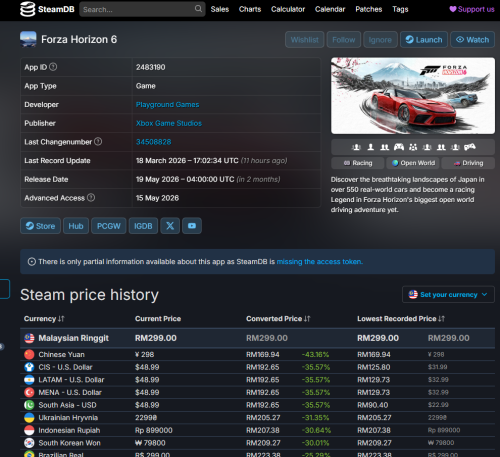Open the Xbox Game Studios publisher link
The height and width of the screenshot is (457, 500).
[x=169, y=123]
